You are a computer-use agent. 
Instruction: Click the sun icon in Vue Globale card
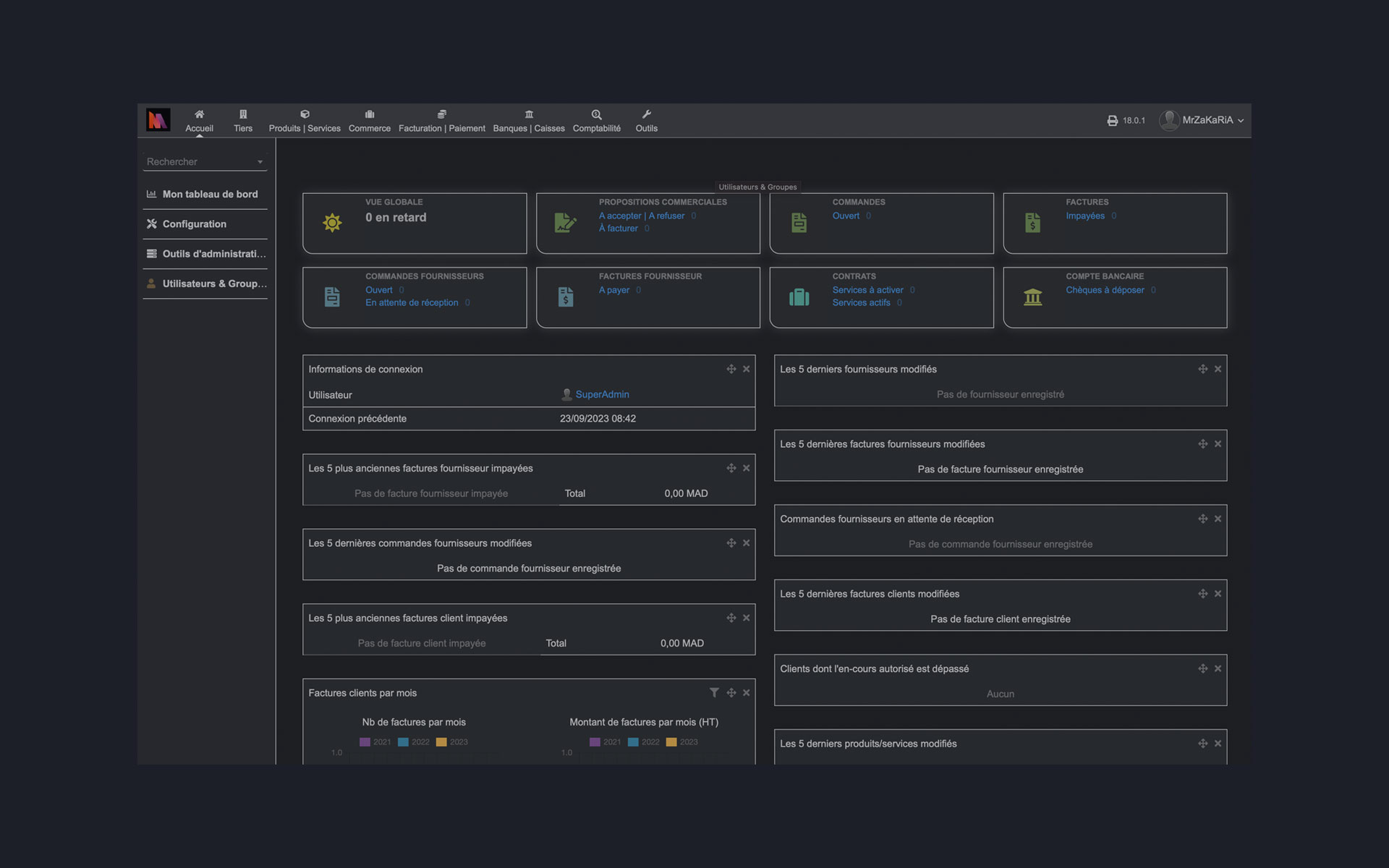tap(332, 223)
